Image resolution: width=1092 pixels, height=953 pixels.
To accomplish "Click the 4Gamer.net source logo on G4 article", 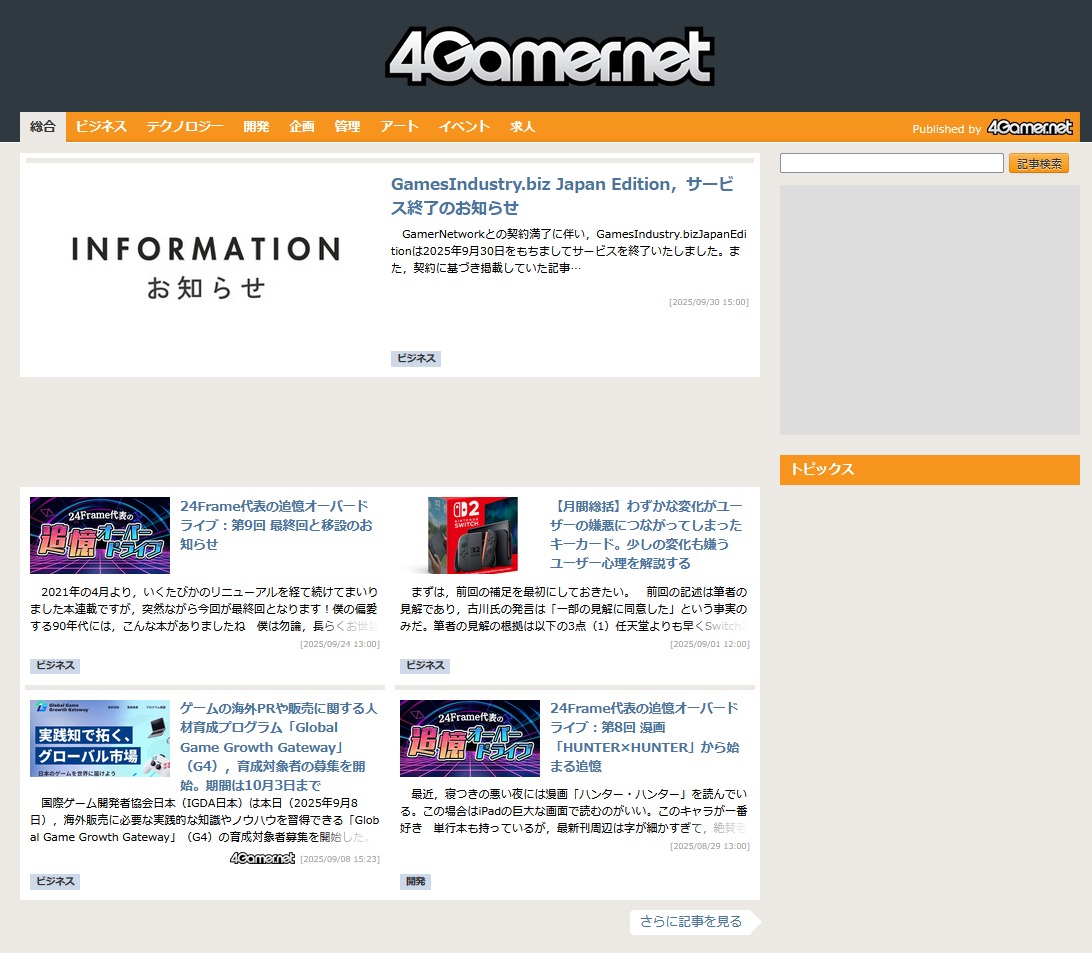I will [x=263, y=858].
